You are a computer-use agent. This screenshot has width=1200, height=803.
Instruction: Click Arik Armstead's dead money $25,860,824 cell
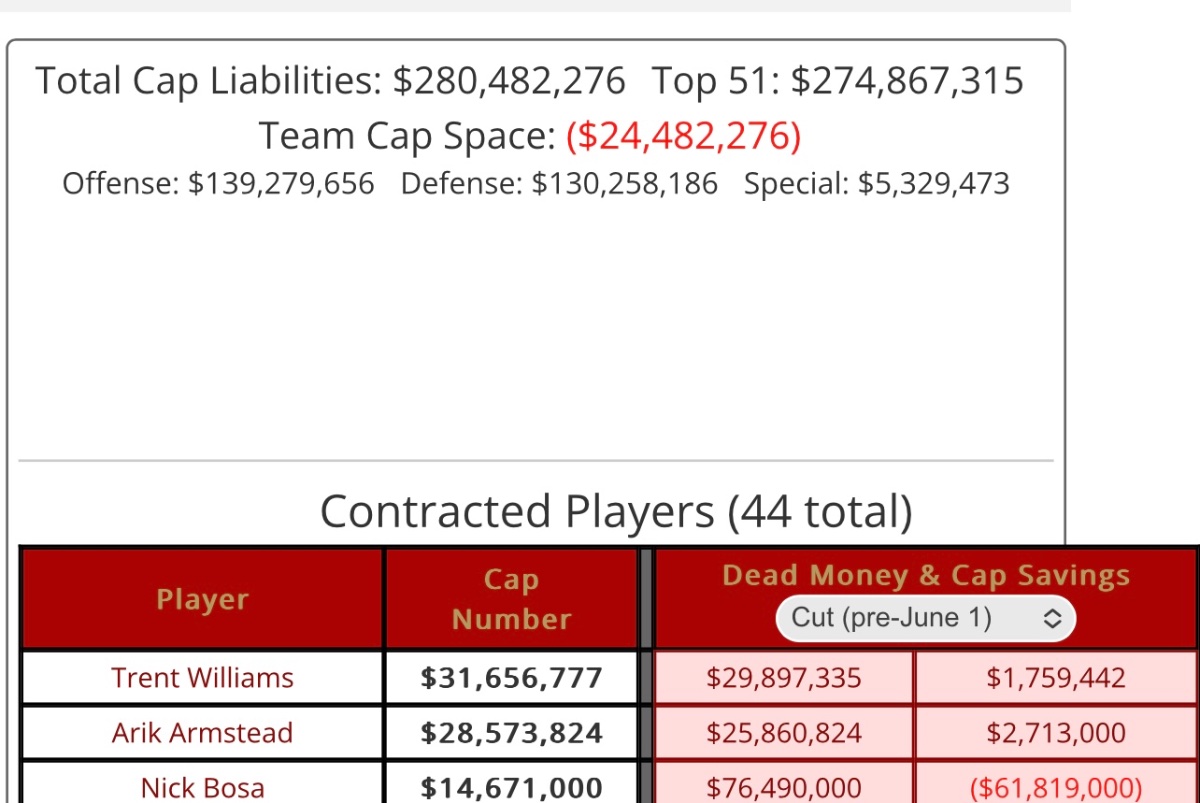pyautogui.click(x=783, y=733)
